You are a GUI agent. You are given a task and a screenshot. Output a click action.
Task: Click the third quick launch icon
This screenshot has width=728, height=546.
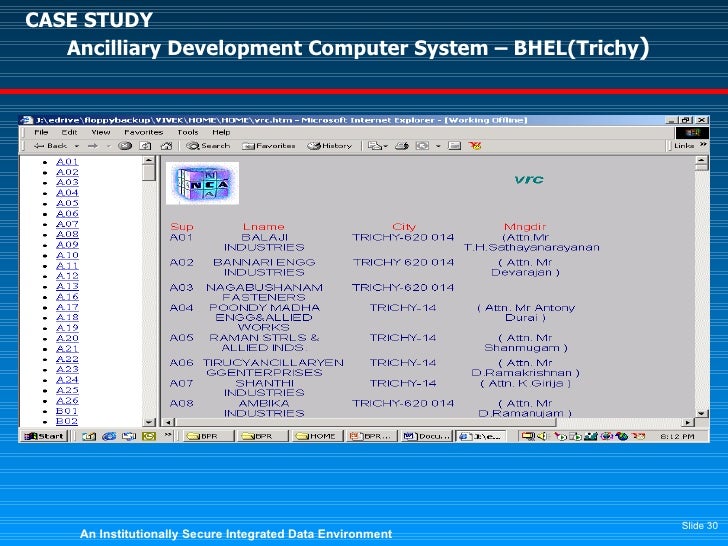129,436
